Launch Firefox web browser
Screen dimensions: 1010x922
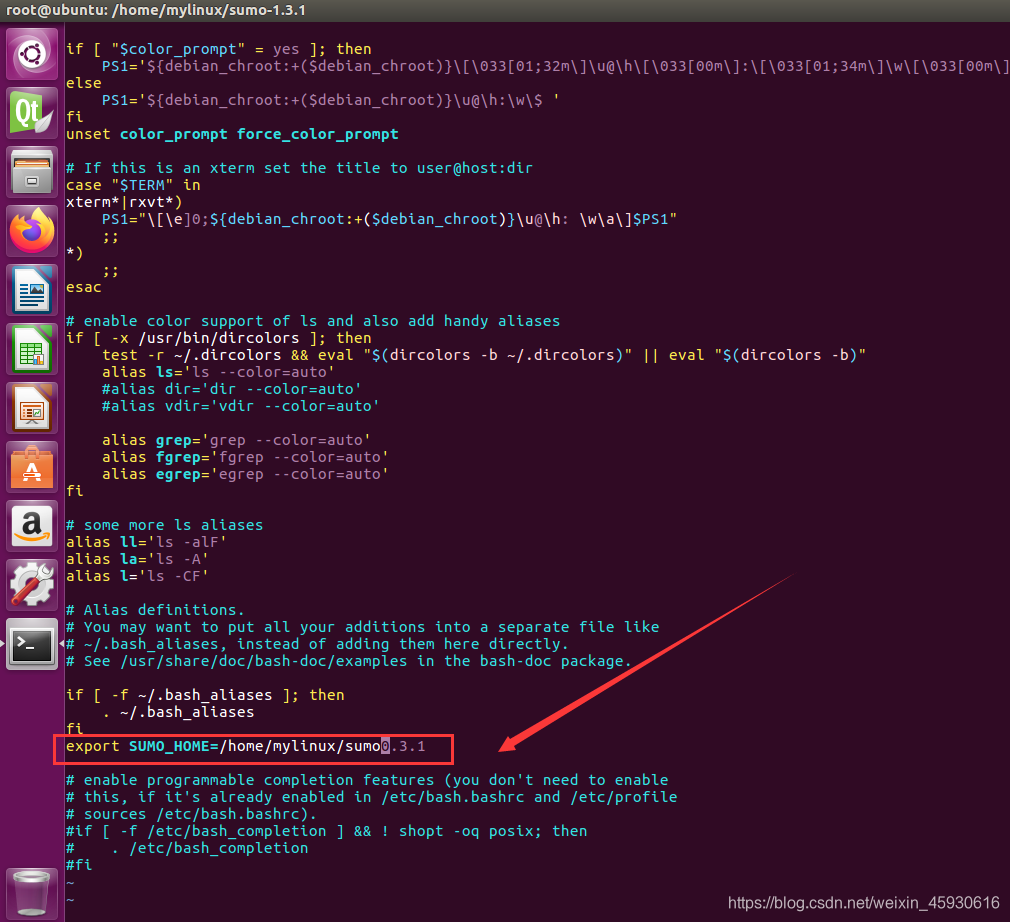tap(32, 231)
